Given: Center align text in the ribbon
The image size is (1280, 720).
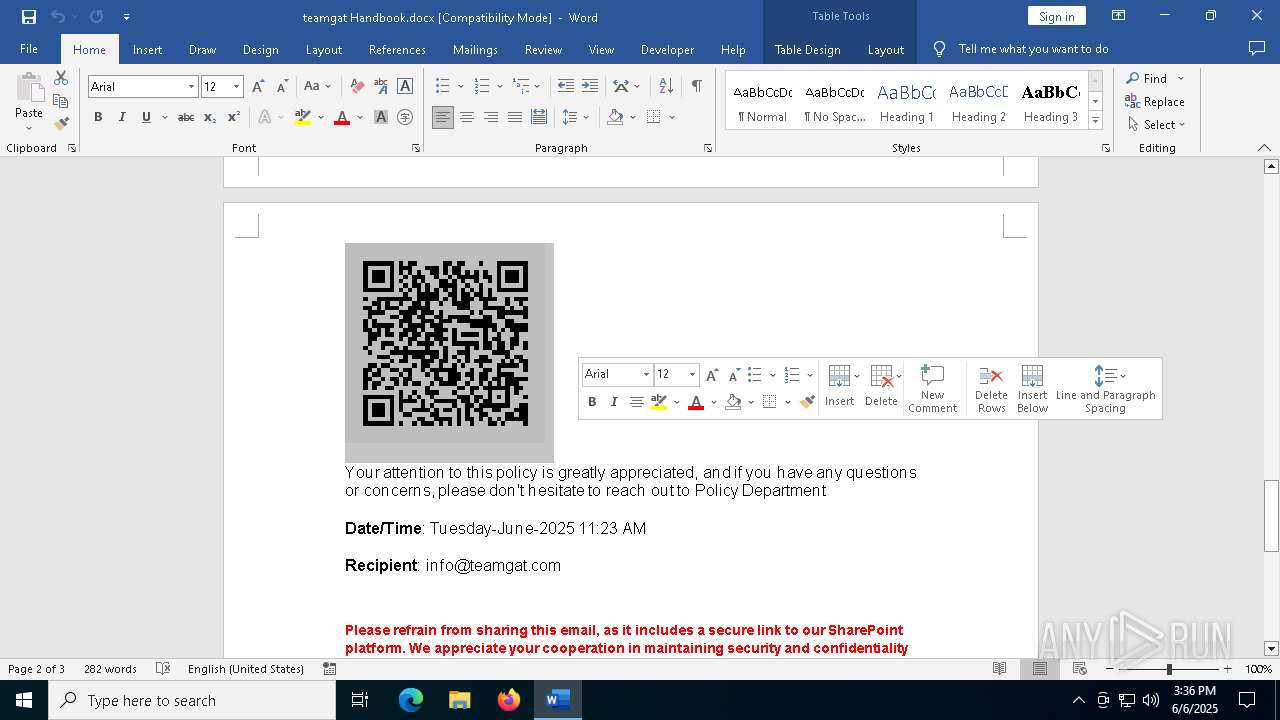Looking at the screenshot, I should click(x=467, y=117).
